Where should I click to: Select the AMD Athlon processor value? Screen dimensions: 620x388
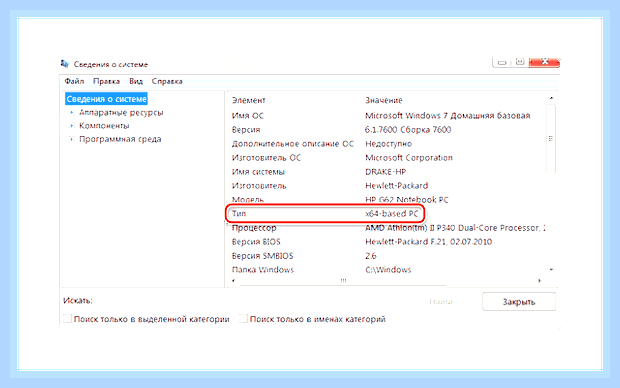pos(455,228)
